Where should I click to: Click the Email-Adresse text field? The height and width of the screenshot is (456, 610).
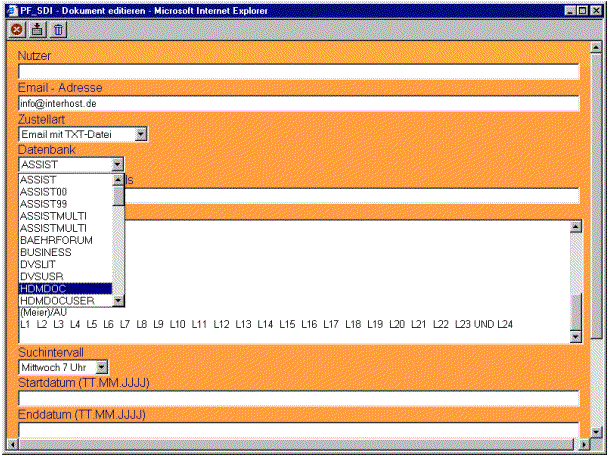pyautogui.click(x=298, y=103)
